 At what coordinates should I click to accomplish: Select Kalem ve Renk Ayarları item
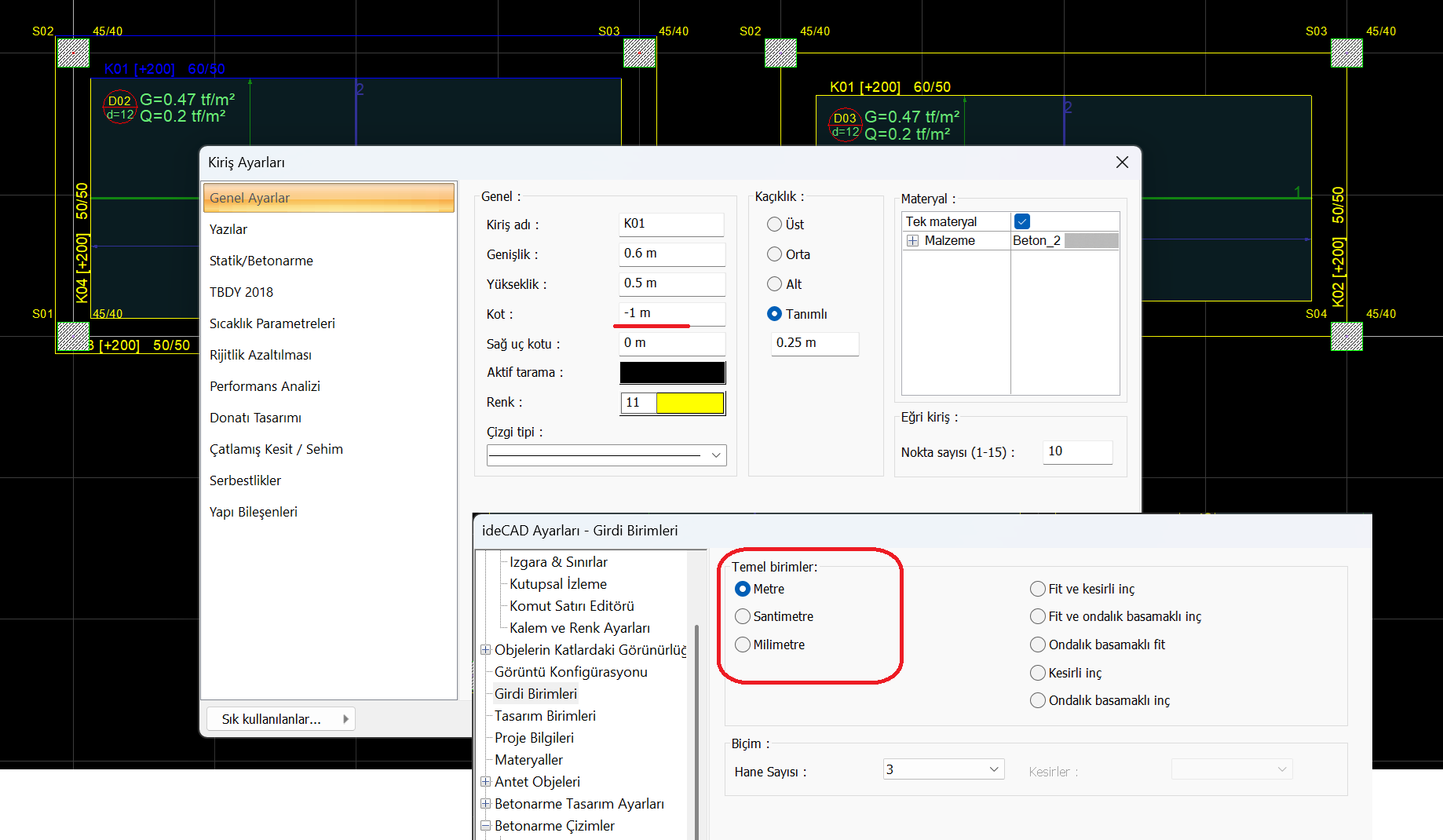tap(579, 628)
